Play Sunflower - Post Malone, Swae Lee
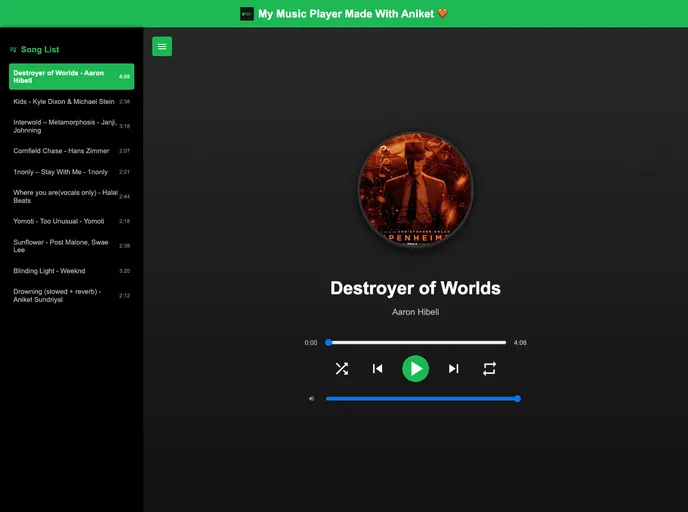 (x=72, y=246)
